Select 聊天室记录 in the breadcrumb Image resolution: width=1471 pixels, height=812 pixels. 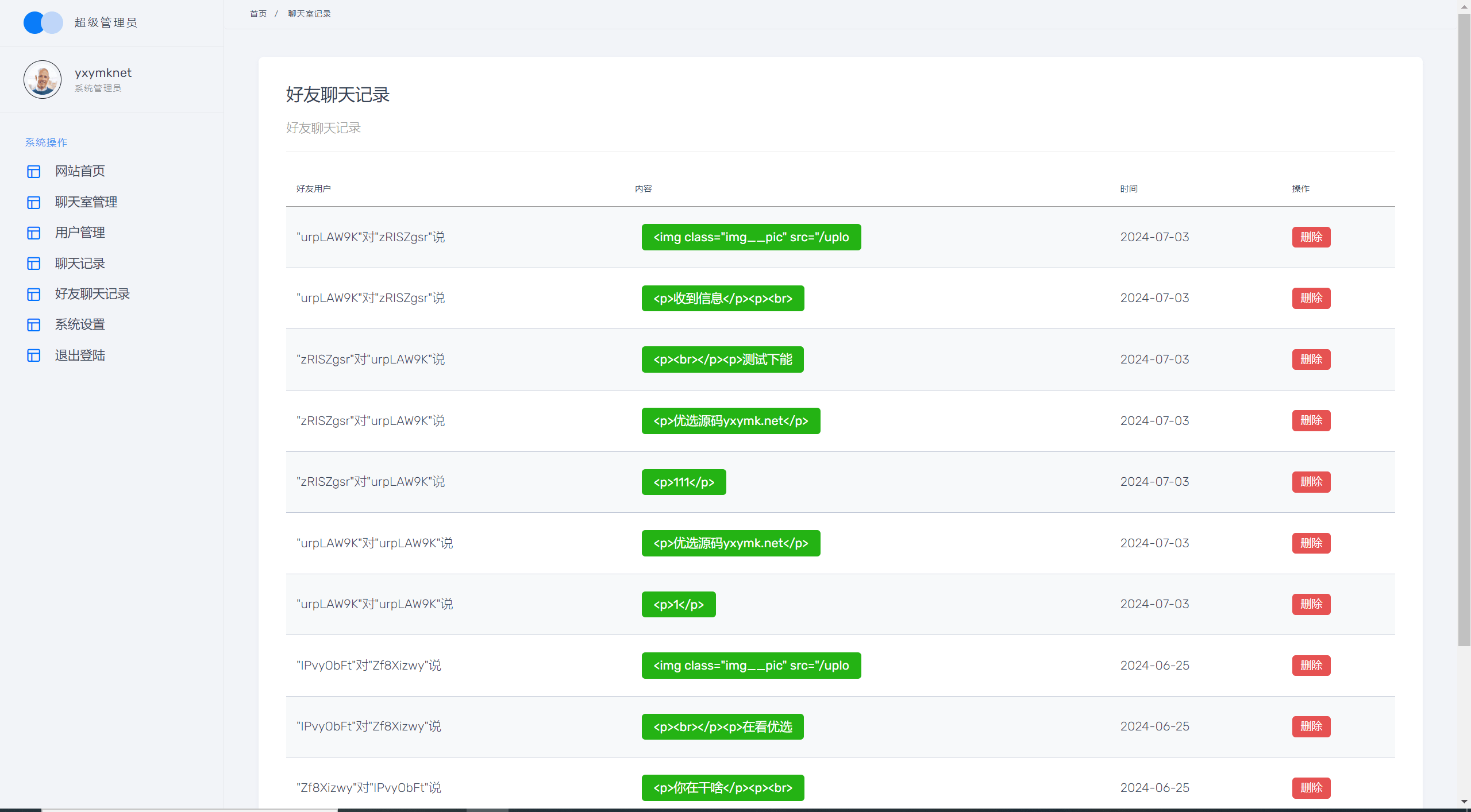[310, 14]
